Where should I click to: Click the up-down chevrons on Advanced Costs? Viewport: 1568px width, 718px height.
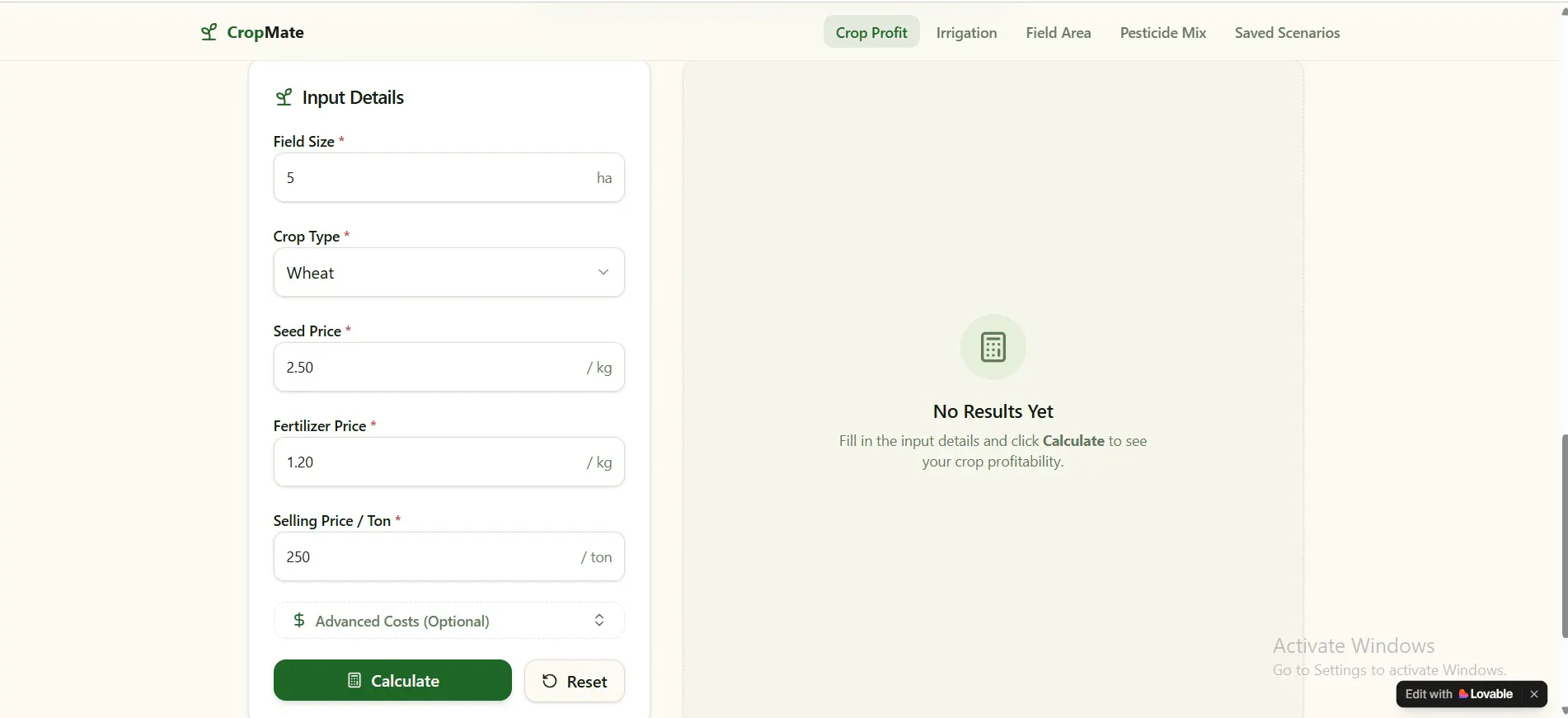coord(599,621)
